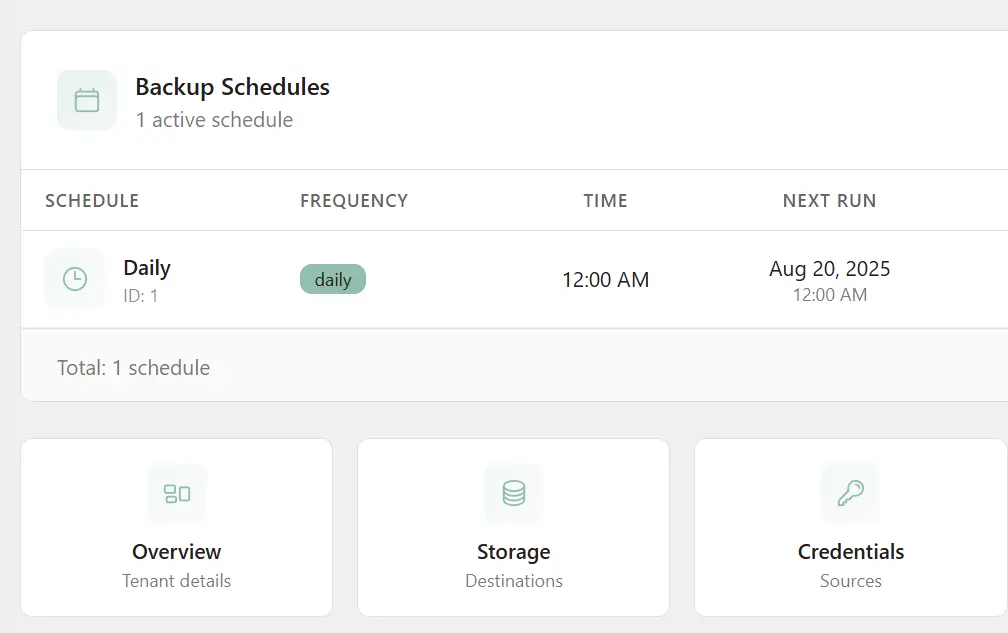Screen dimensions: 1008x633
Task: Sort by the NEXT RUN column header
Action: click(x=830, y=201)
